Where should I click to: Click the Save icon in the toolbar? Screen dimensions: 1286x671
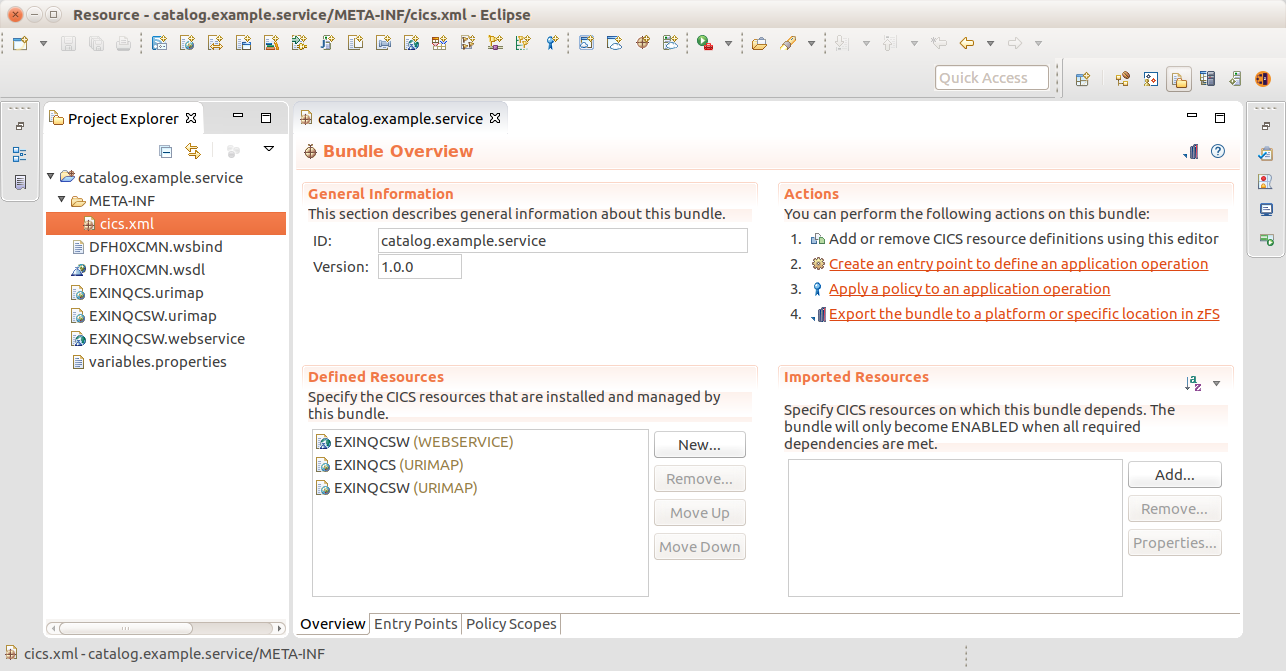69,43
